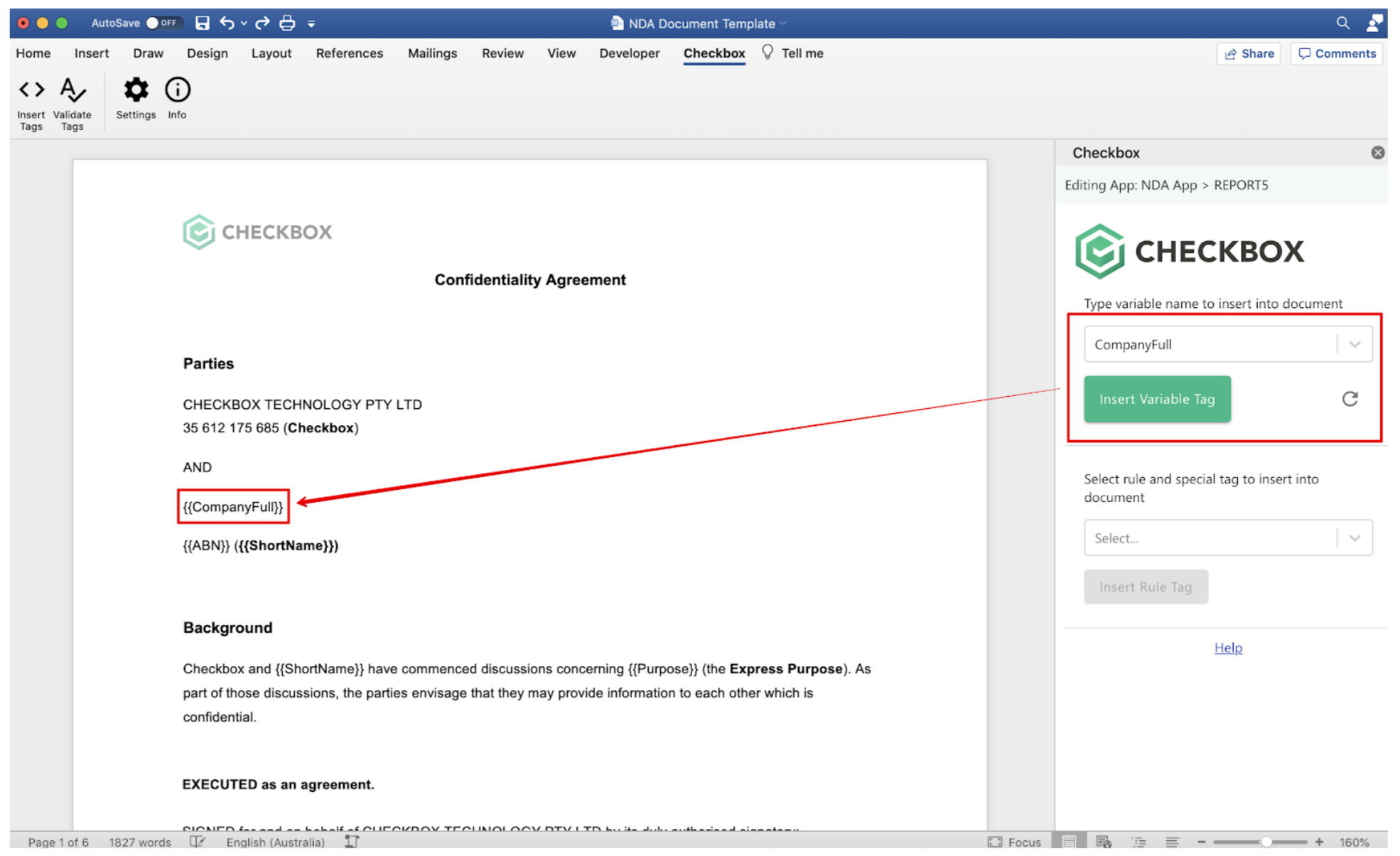Click the {{CompanyFull}} tag in document
The height and width of the screenshot is (856, 1400).
click(233, 507)
